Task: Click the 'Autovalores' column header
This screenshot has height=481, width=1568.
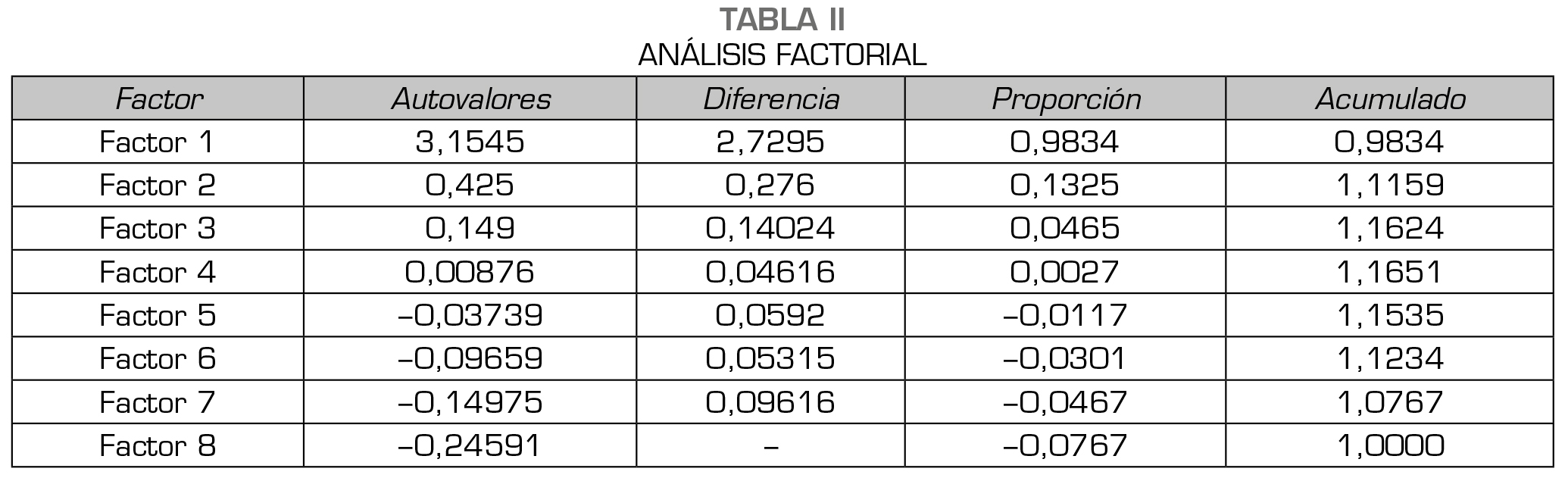Action: pos(470,99)
